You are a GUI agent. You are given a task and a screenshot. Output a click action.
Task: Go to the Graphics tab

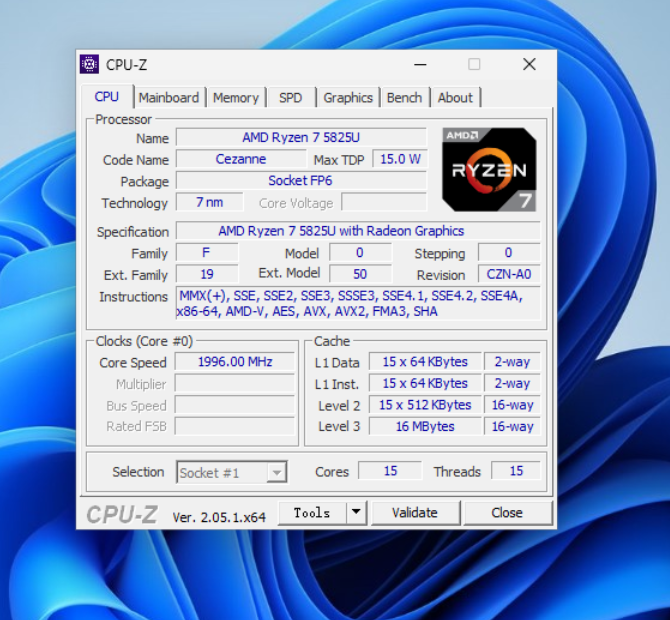(x=348, y=98)
